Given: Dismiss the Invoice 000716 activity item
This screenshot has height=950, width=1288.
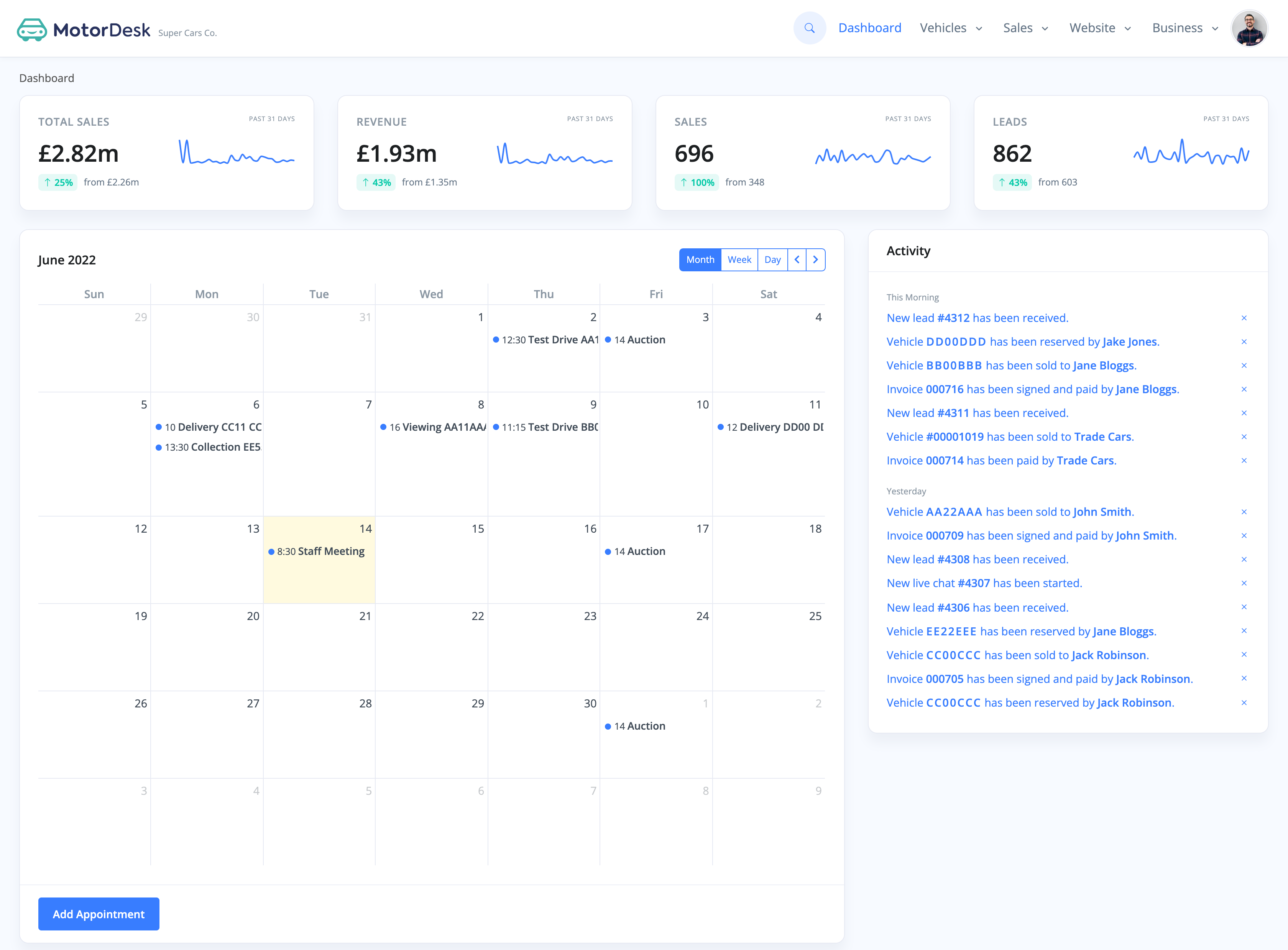Looking at the screenshot, I should click(x=1244, y=389).
